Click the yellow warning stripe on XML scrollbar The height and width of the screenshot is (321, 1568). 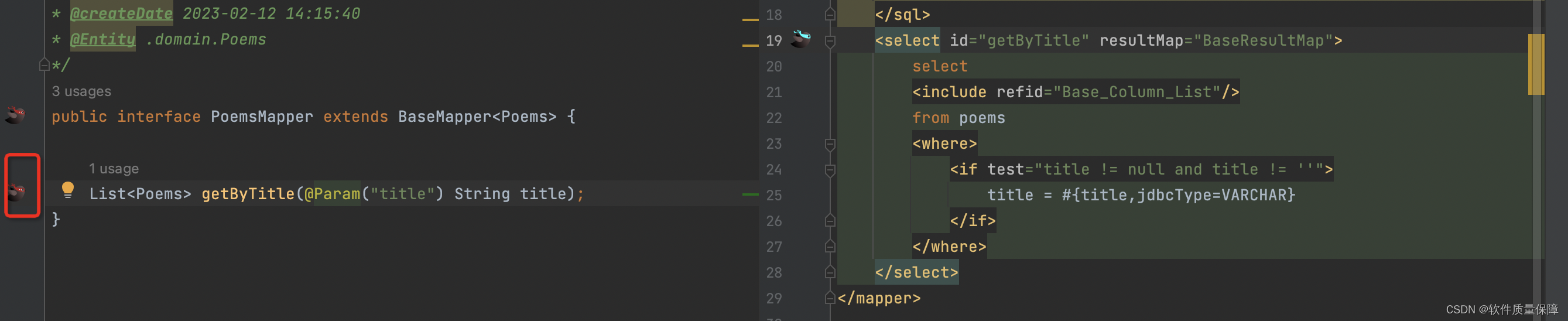click(x=1536, y=64)
